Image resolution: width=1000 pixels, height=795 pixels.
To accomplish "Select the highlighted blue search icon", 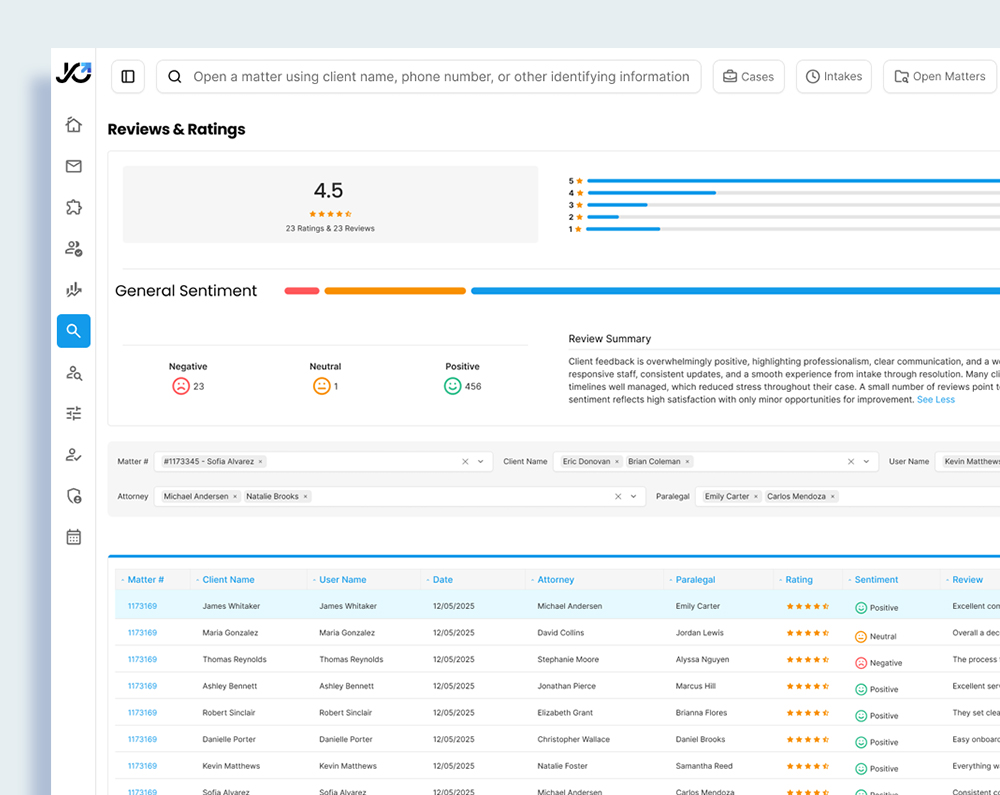I will point(73,331).
